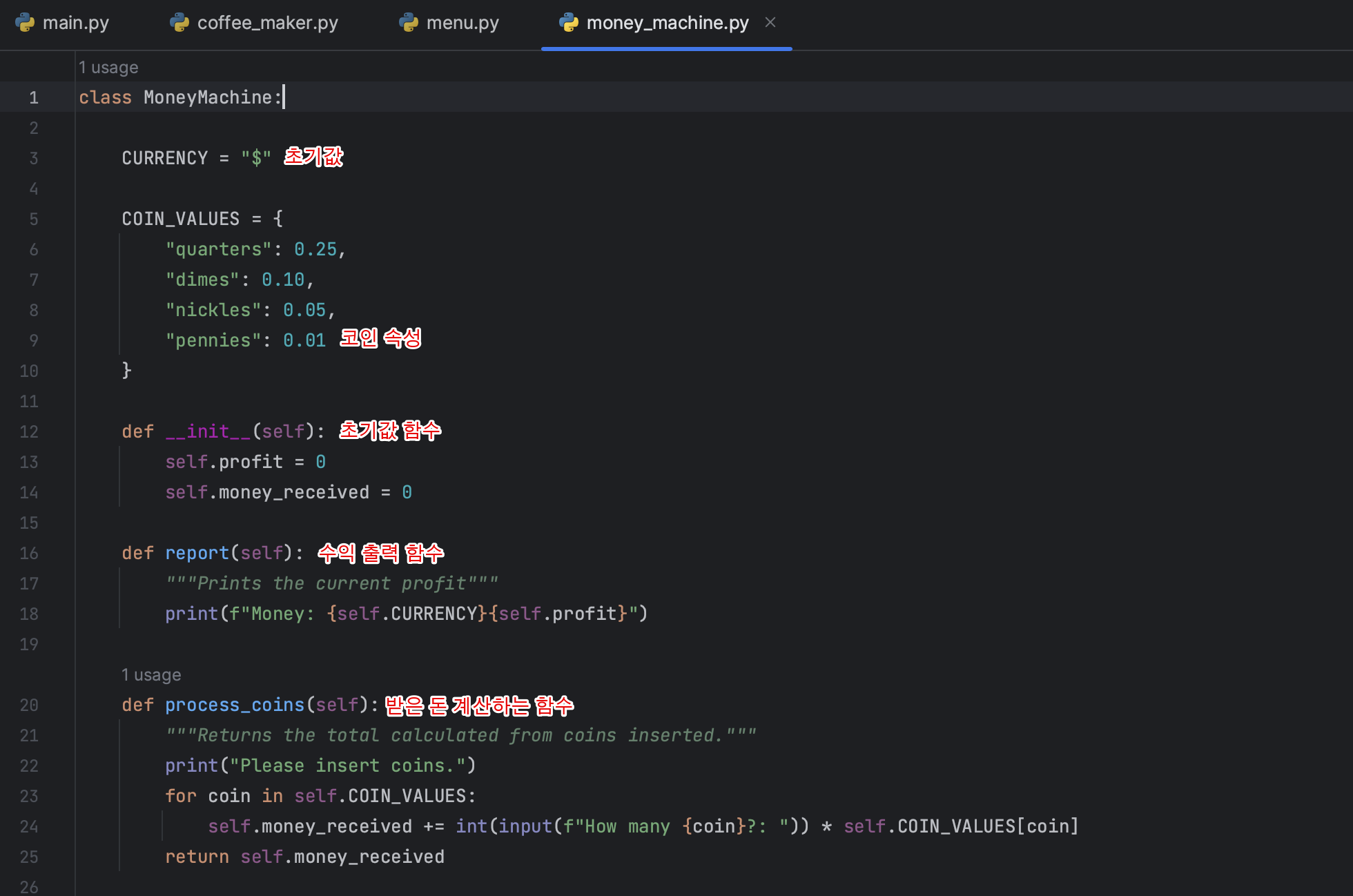Click COIN_VALUES on line 5
Viewport: 1353px width, 896px height.
[181, 220]
